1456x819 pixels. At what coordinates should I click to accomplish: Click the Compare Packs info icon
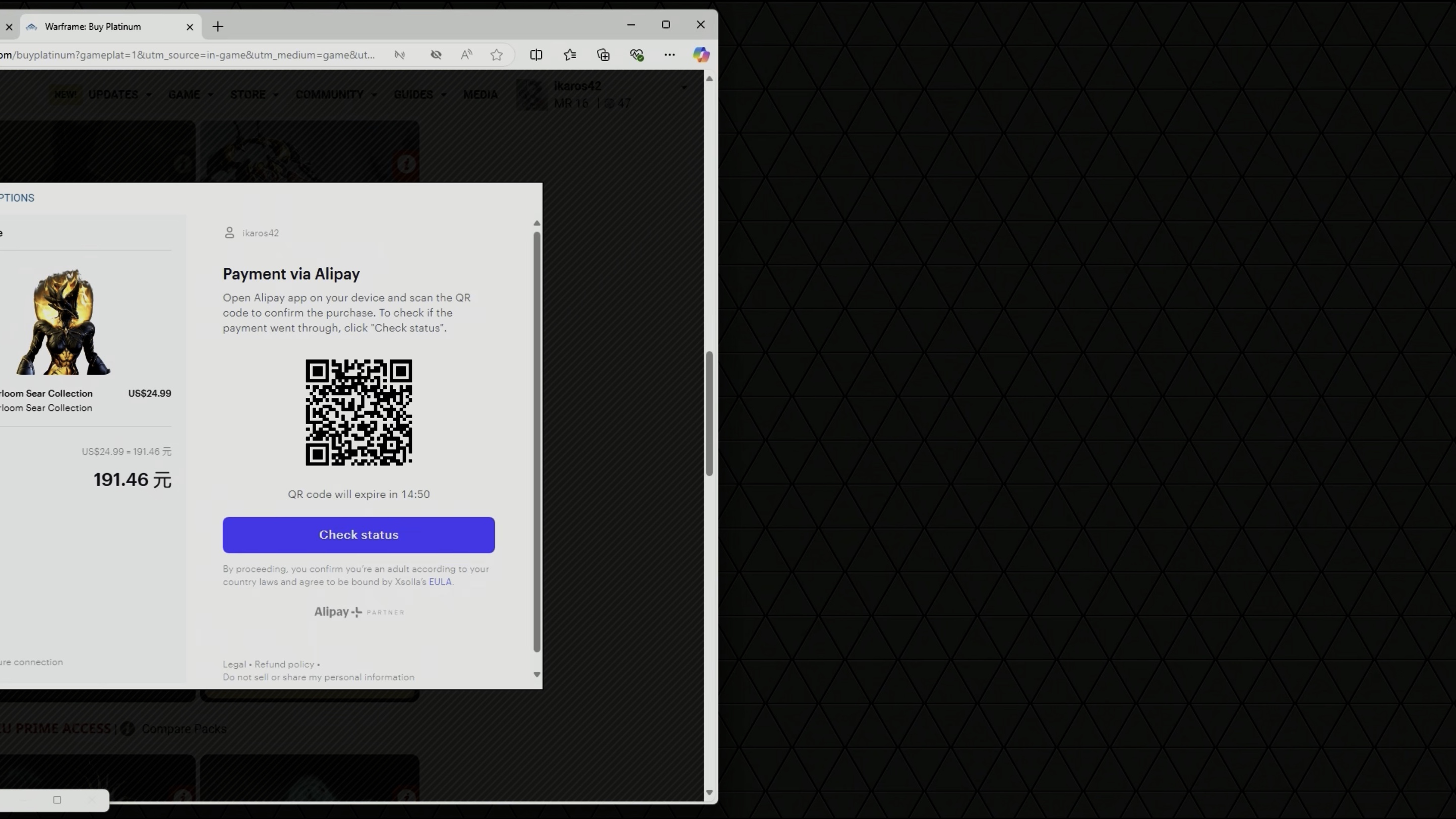click(x=127, y=729)
